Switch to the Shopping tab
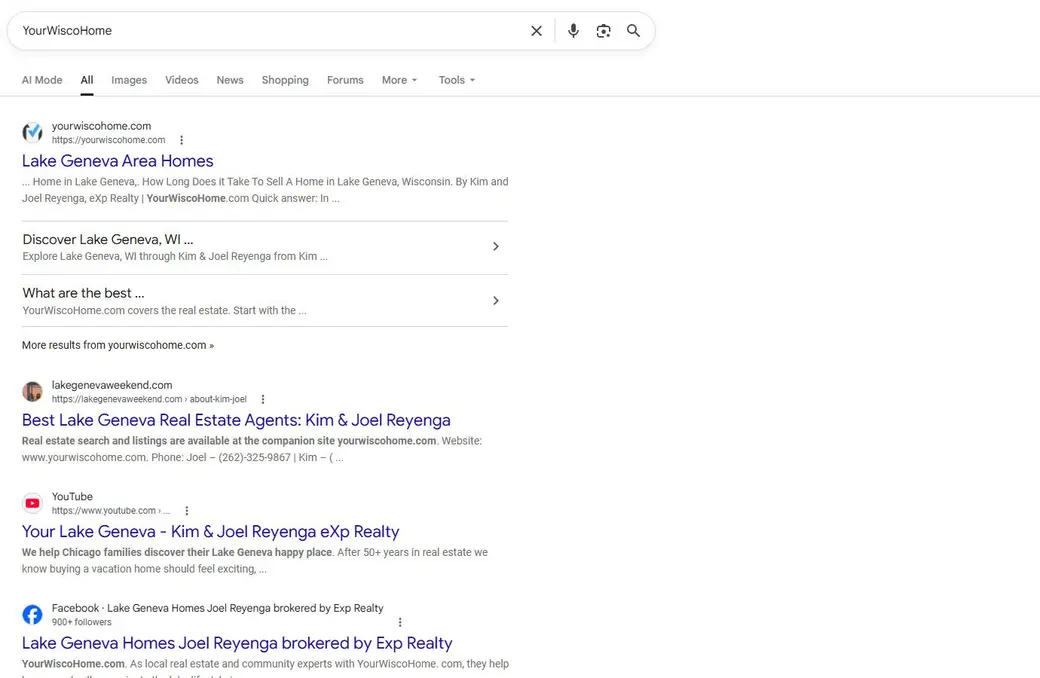The width and height of the screenshot is (1040, 678). (x=285, y=80)
